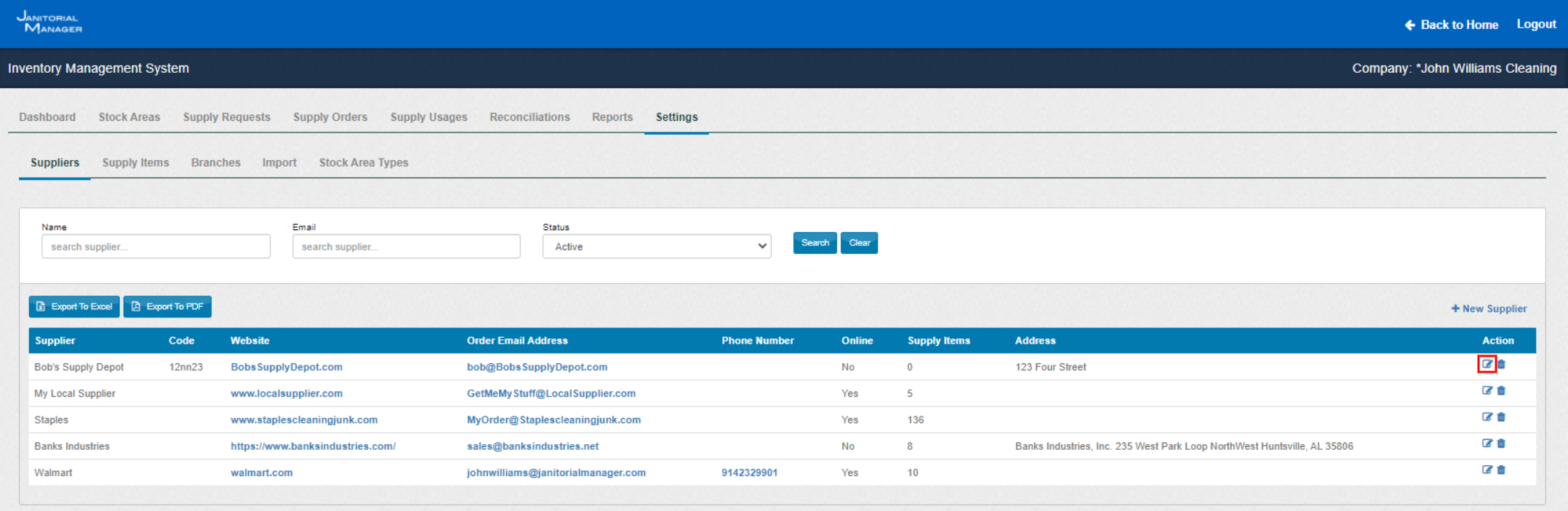
Task: Edit the Walmart supplier
Action: (1487, 470)
